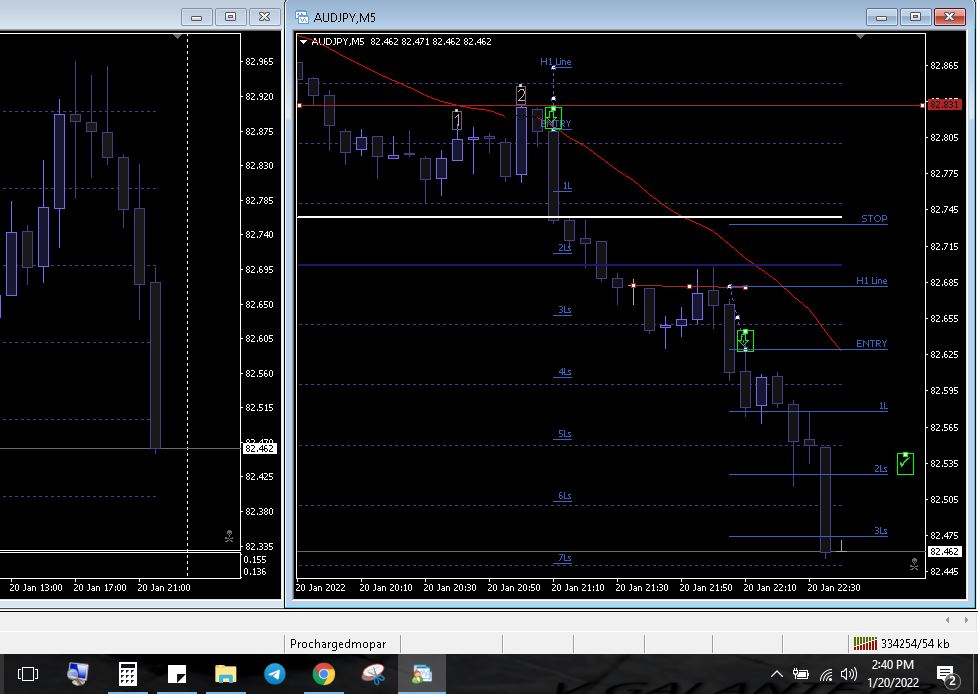Click the connection status bars in the status bar

(865, 643)
